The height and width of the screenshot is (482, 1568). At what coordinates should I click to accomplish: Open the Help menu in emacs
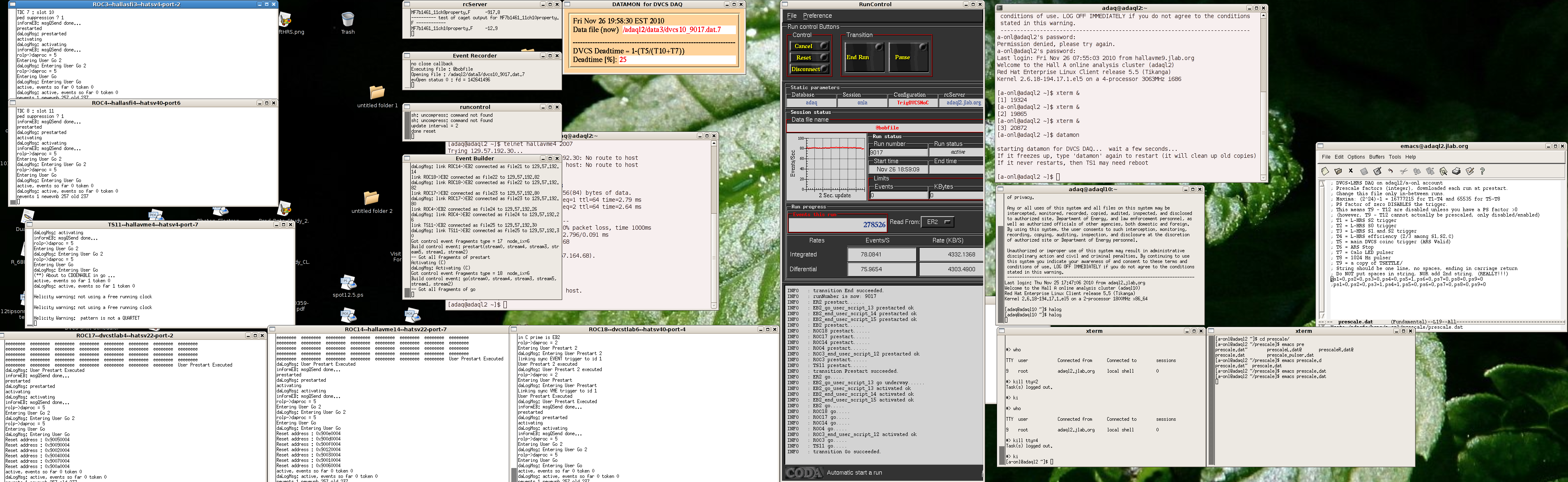pos(1410,157)
